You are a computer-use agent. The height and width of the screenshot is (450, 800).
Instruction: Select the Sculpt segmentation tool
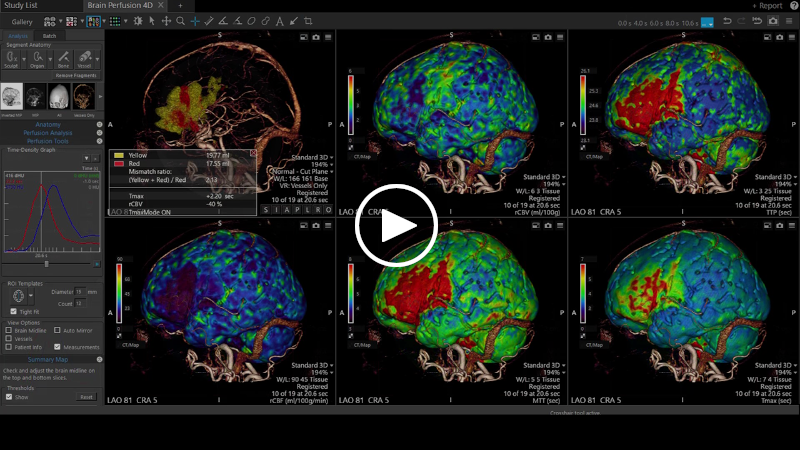pyautogui.click(x=11, y=59)
